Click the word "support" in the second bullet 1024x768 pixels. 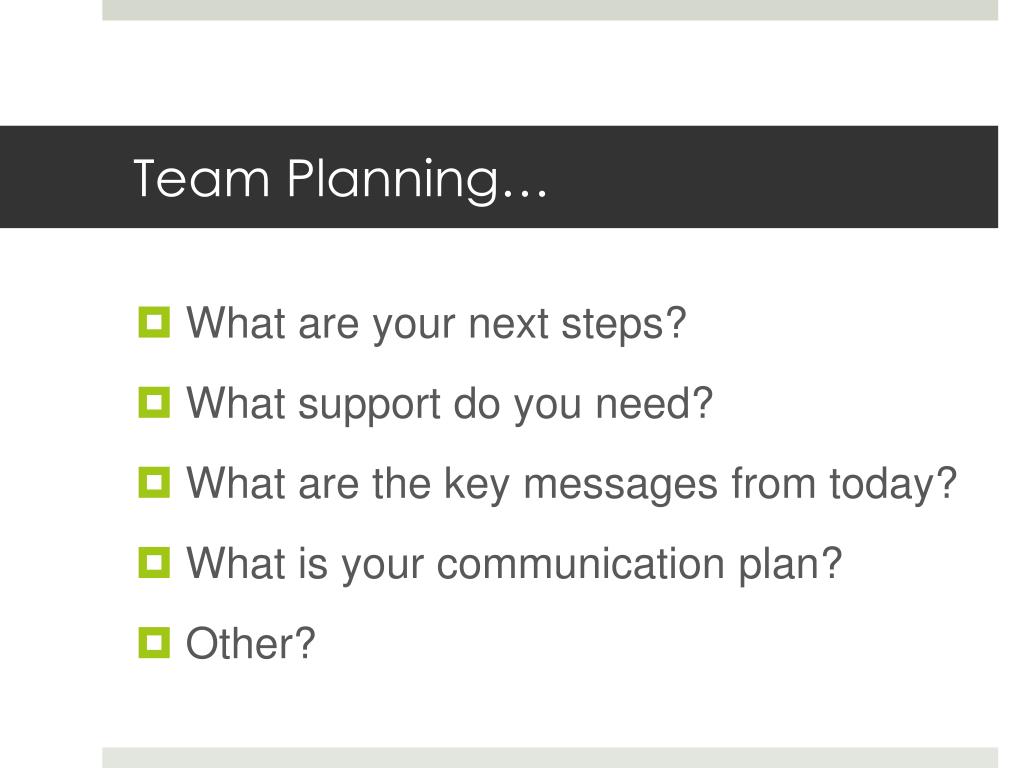(370, 406)
